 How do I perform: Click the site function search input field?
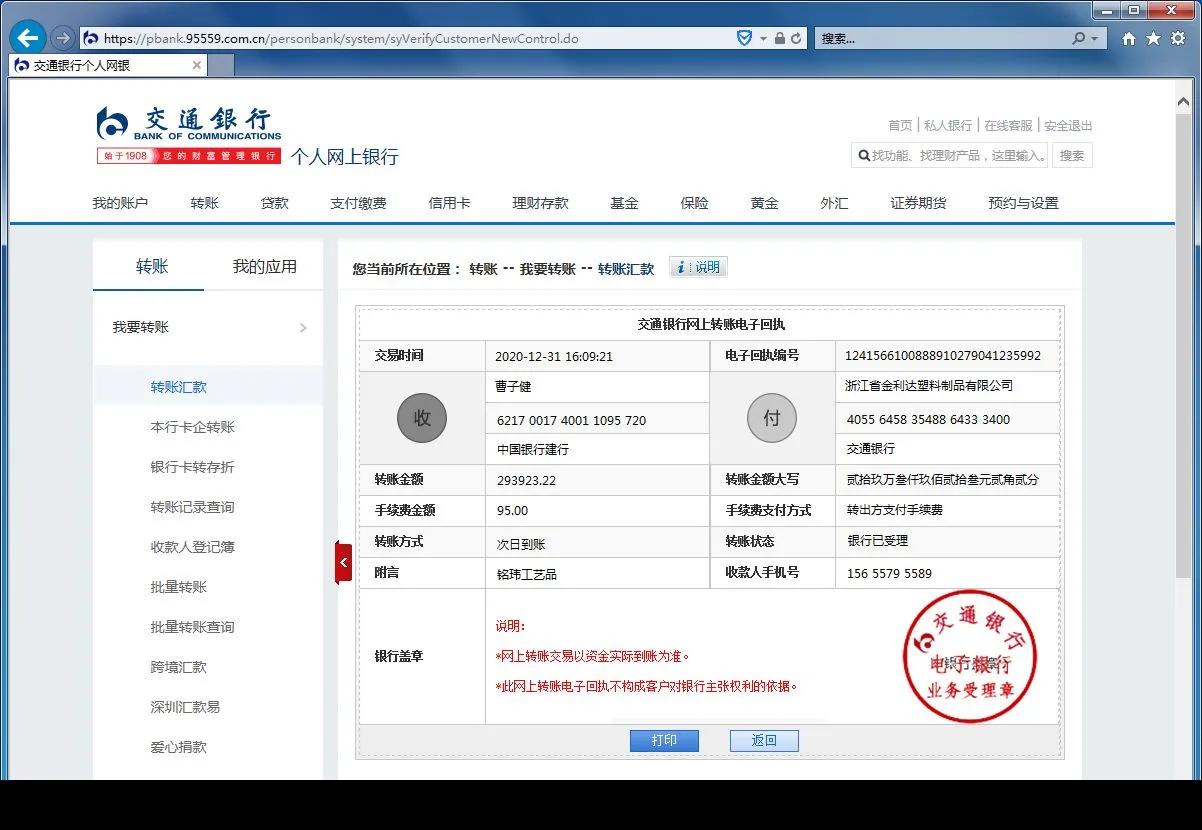[950, 156]
